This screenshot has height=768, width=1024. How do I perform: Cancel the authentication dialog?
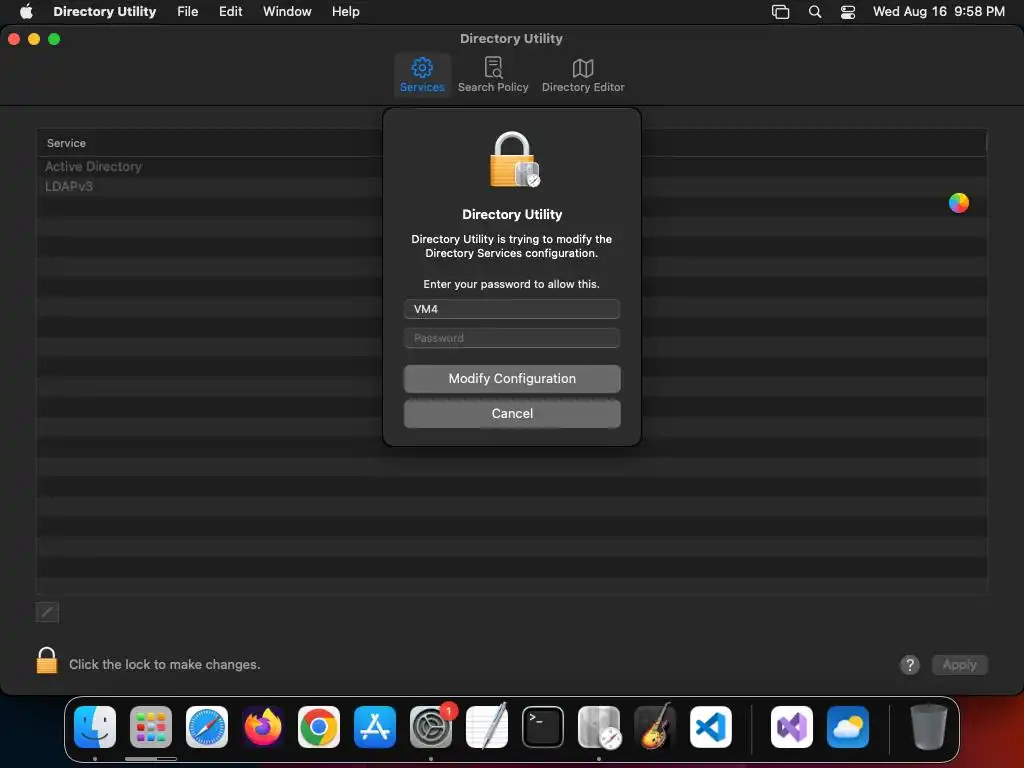[x=512, y=413]
